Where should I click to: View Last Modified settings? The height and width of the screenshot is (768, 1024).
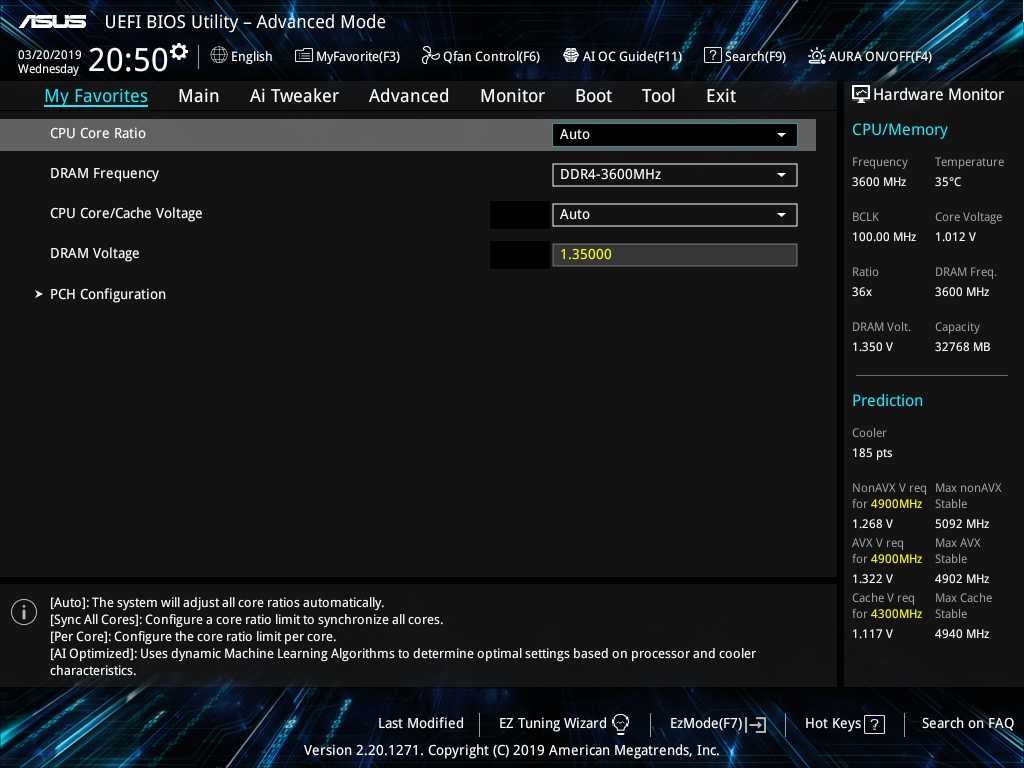pos(420,724)
